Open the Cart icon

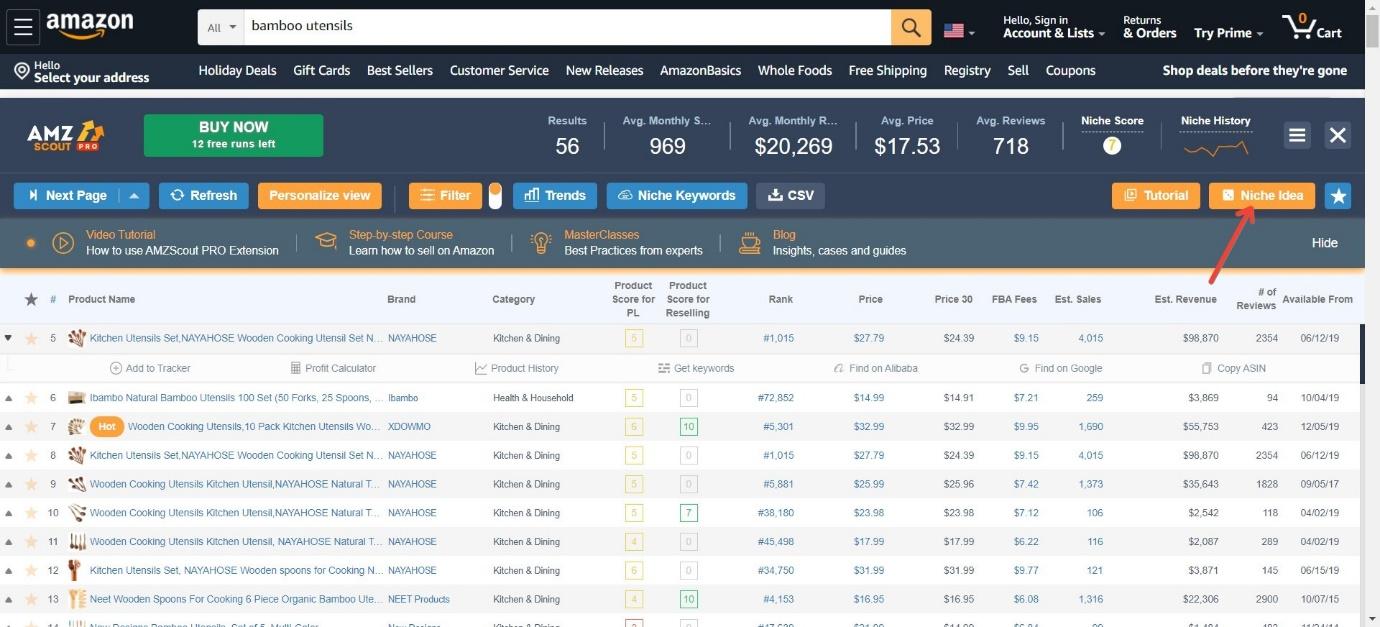click(x=1313, y=27)
